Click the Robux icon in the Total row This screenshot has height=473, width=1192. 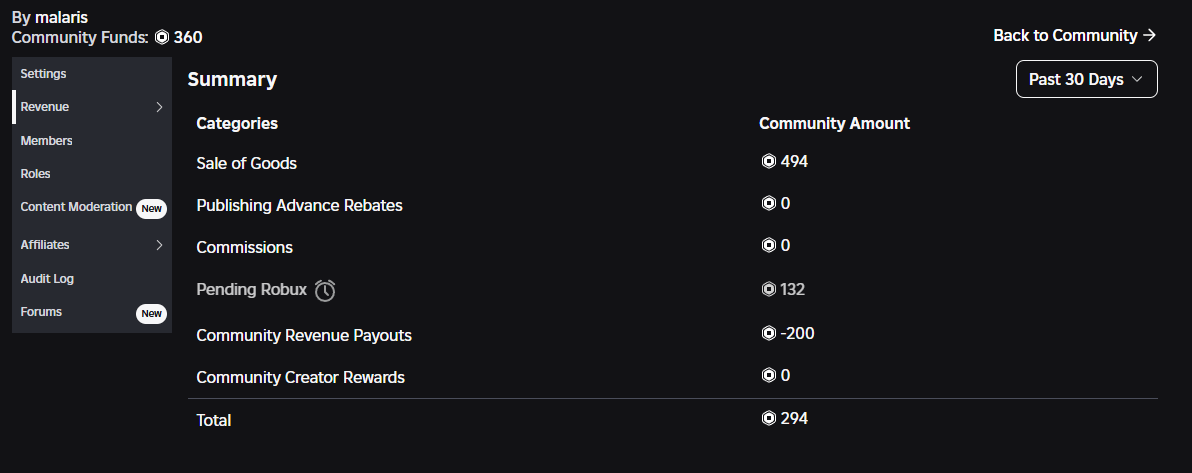pos(769,418)
